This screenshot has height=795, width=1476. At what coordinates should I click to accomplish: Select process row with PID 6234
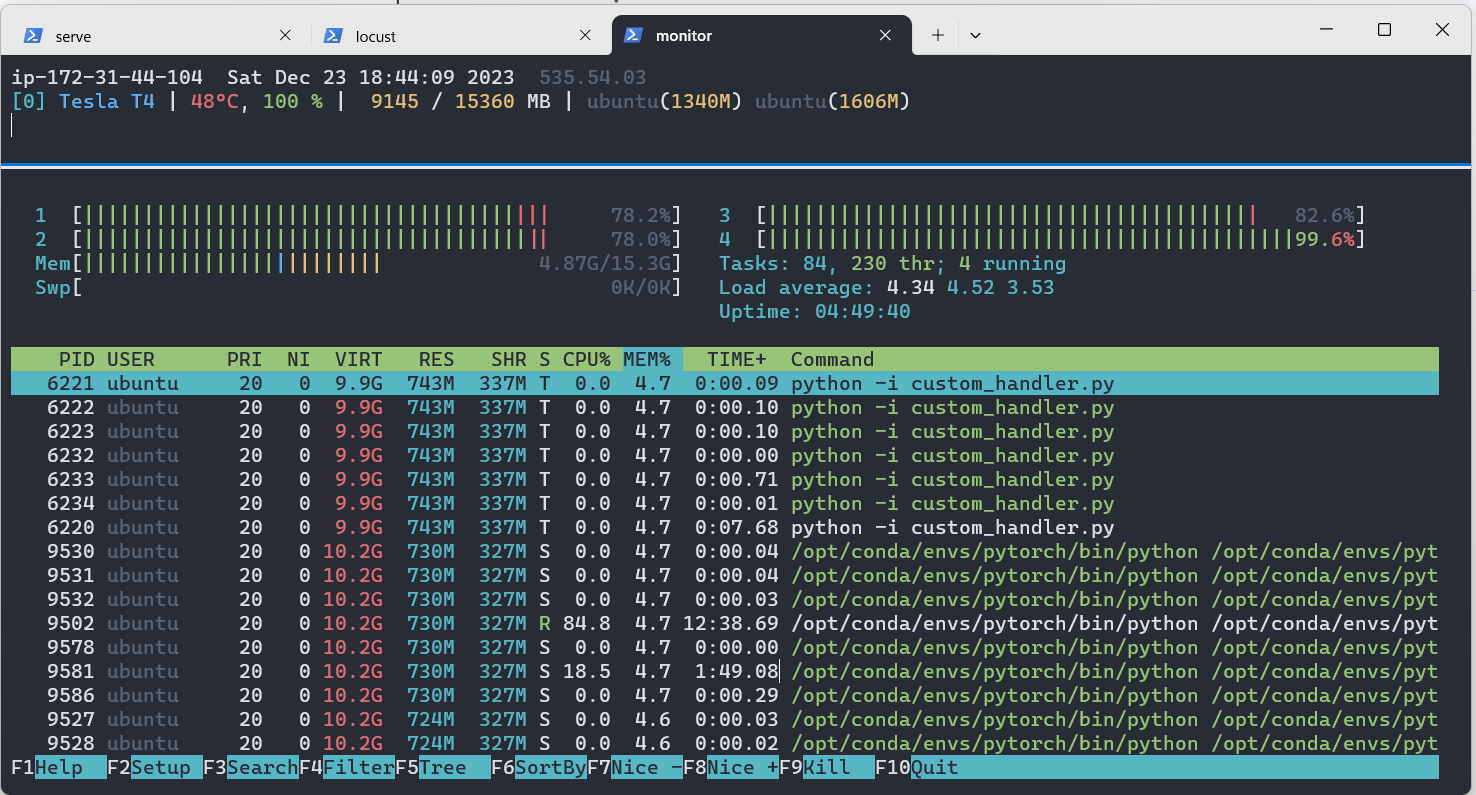click(x=725, y=503)
